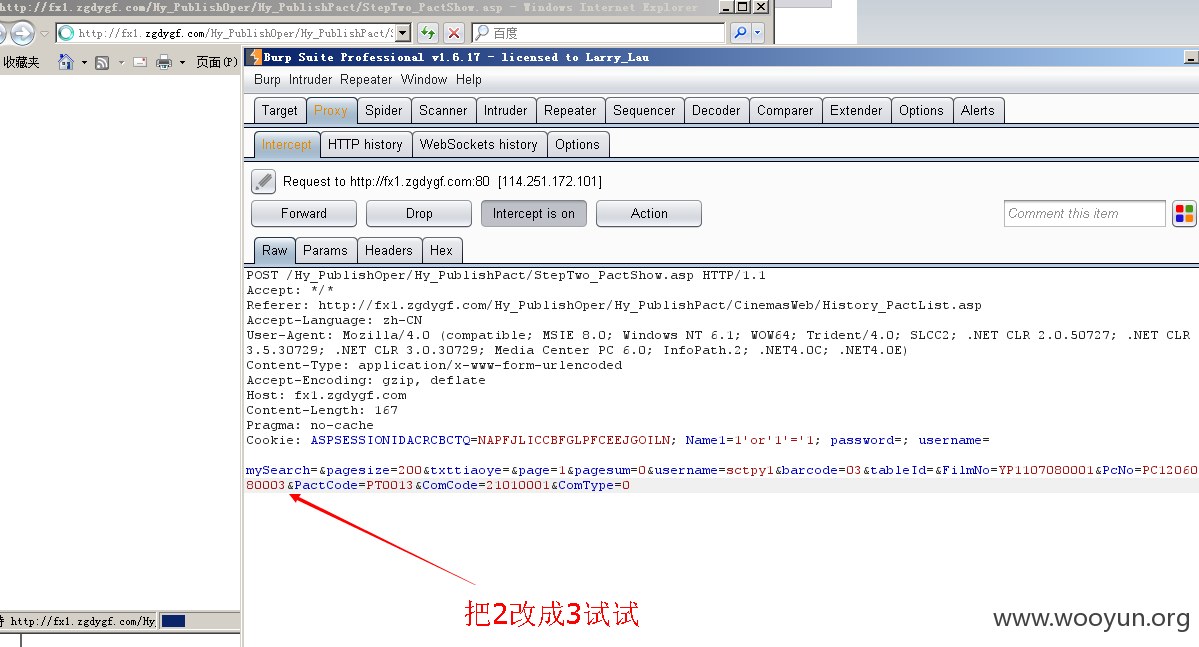Click IE status bar URL text
This screenshot has width=1199, height=647.
(83, 621)
